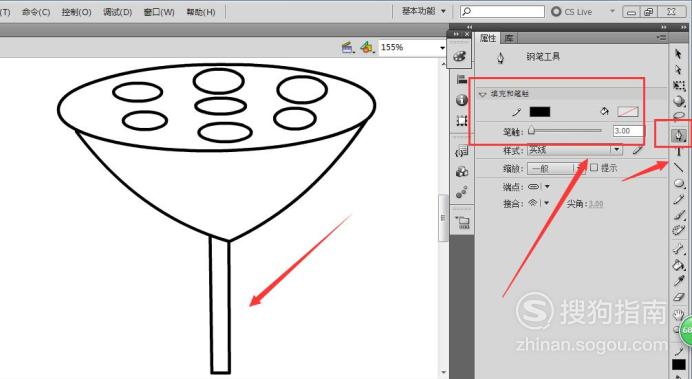Select the Subselection tool

click(x=678, y=70)
